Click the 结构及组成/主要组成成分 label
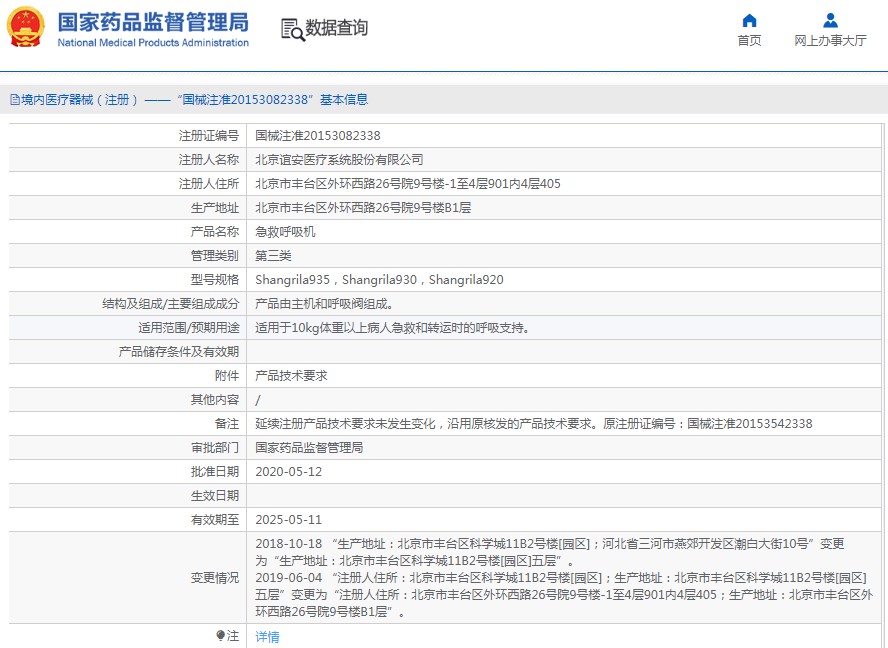This screenshot has height=648, width=888. [170, 304]
